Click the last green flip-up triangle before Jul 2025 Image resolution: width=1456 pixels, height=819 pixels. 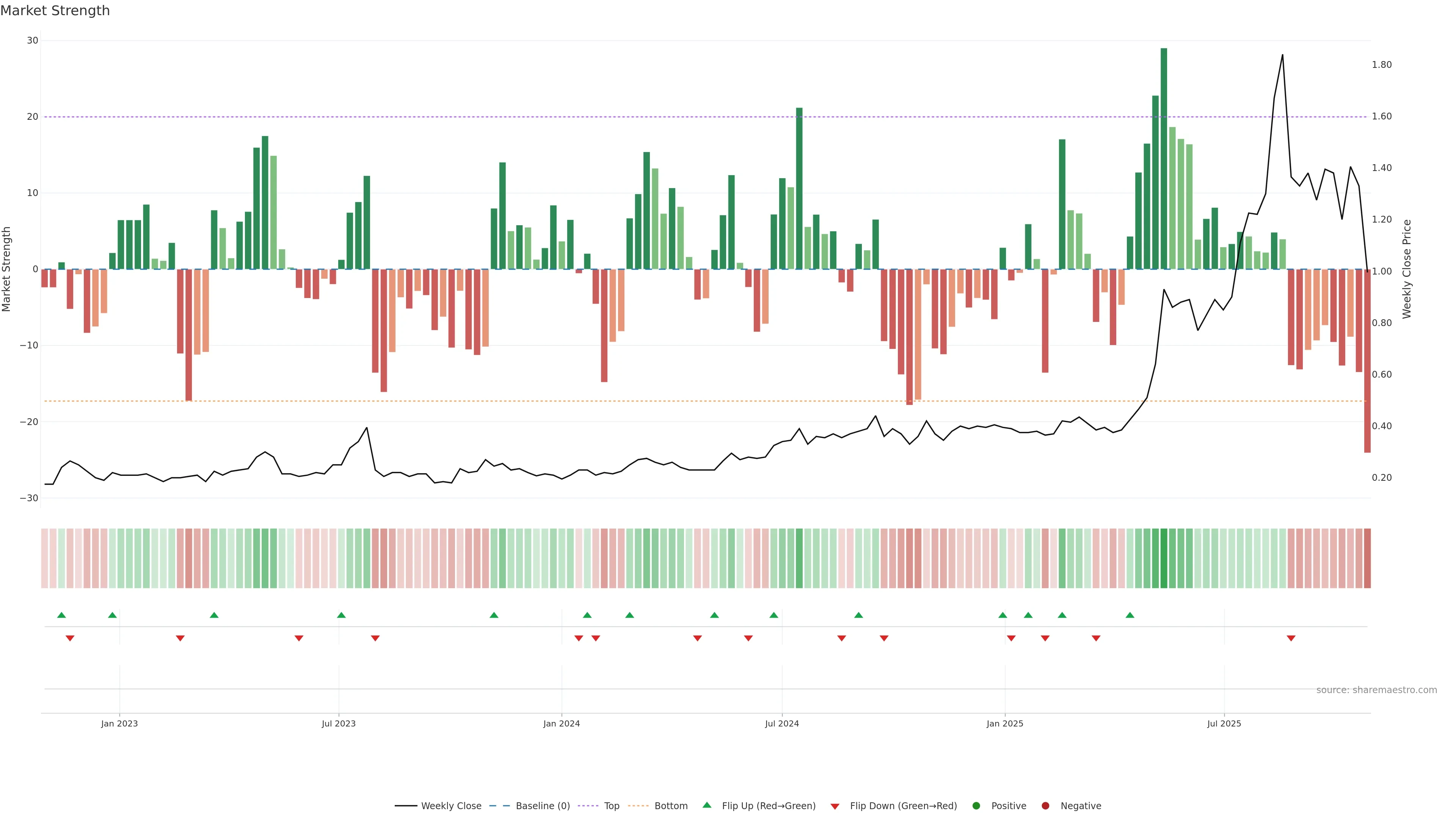(x=1130, y=615)
